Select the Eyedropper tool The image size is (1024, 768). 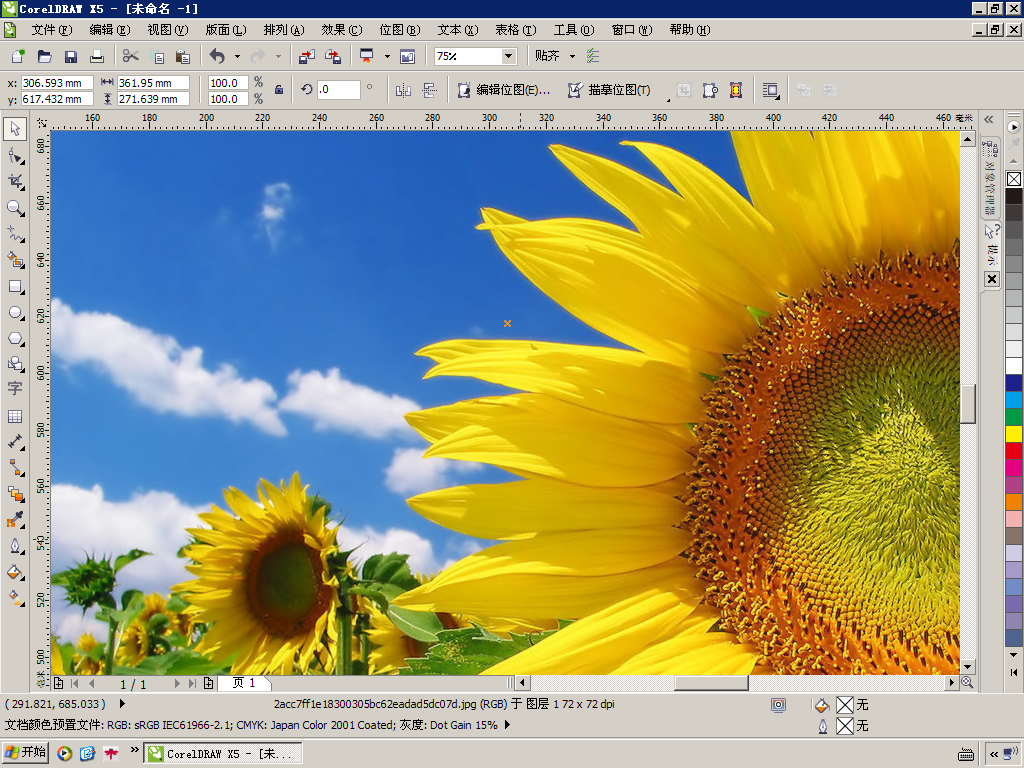click(x=15, y=520)
